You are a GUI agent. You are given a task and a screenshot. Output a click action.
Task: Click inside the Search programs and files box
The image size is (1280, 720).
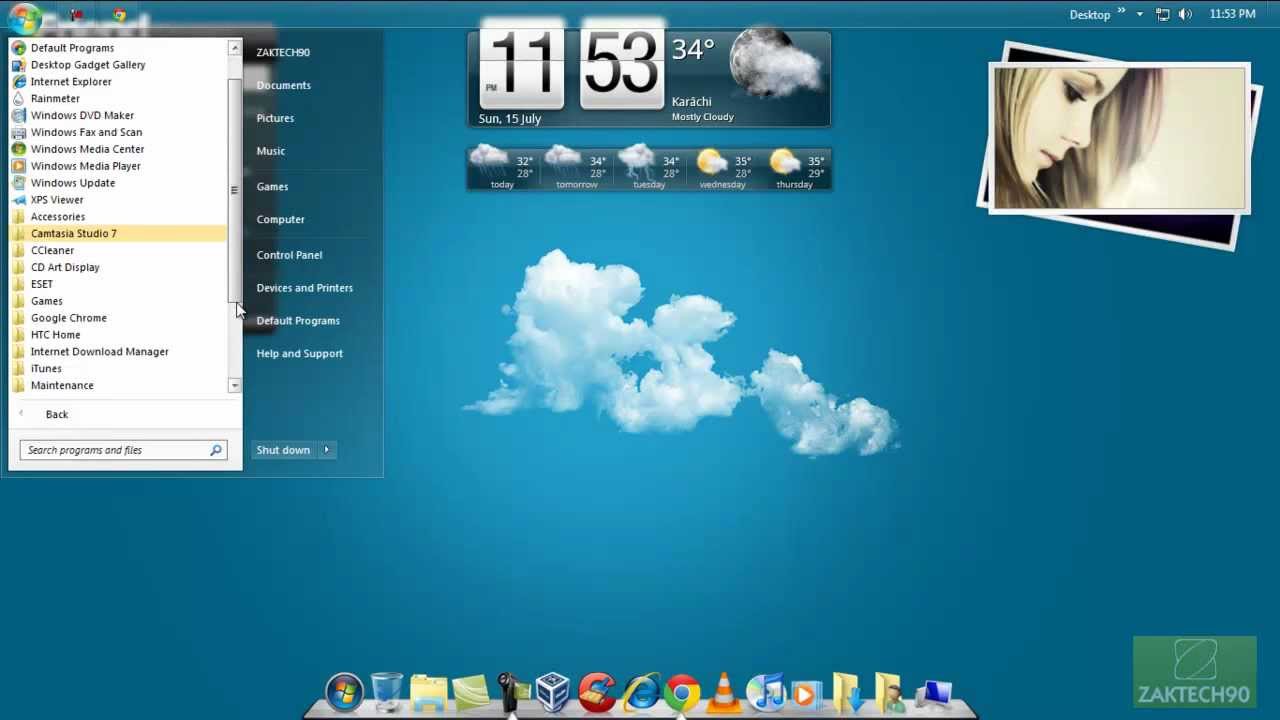[115, 450]
